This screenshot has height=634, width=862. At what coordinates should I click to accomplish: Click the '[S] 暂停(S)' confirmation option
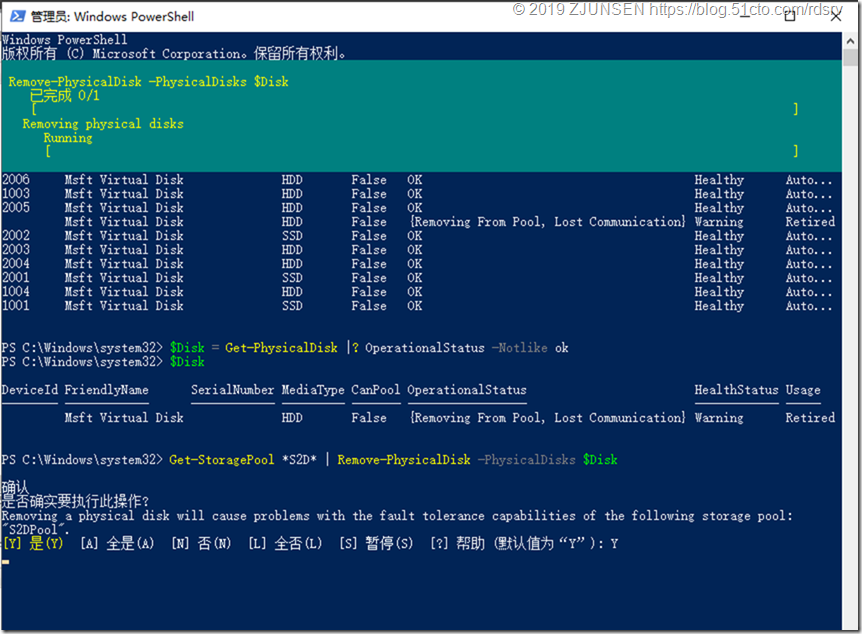point(376,544)
